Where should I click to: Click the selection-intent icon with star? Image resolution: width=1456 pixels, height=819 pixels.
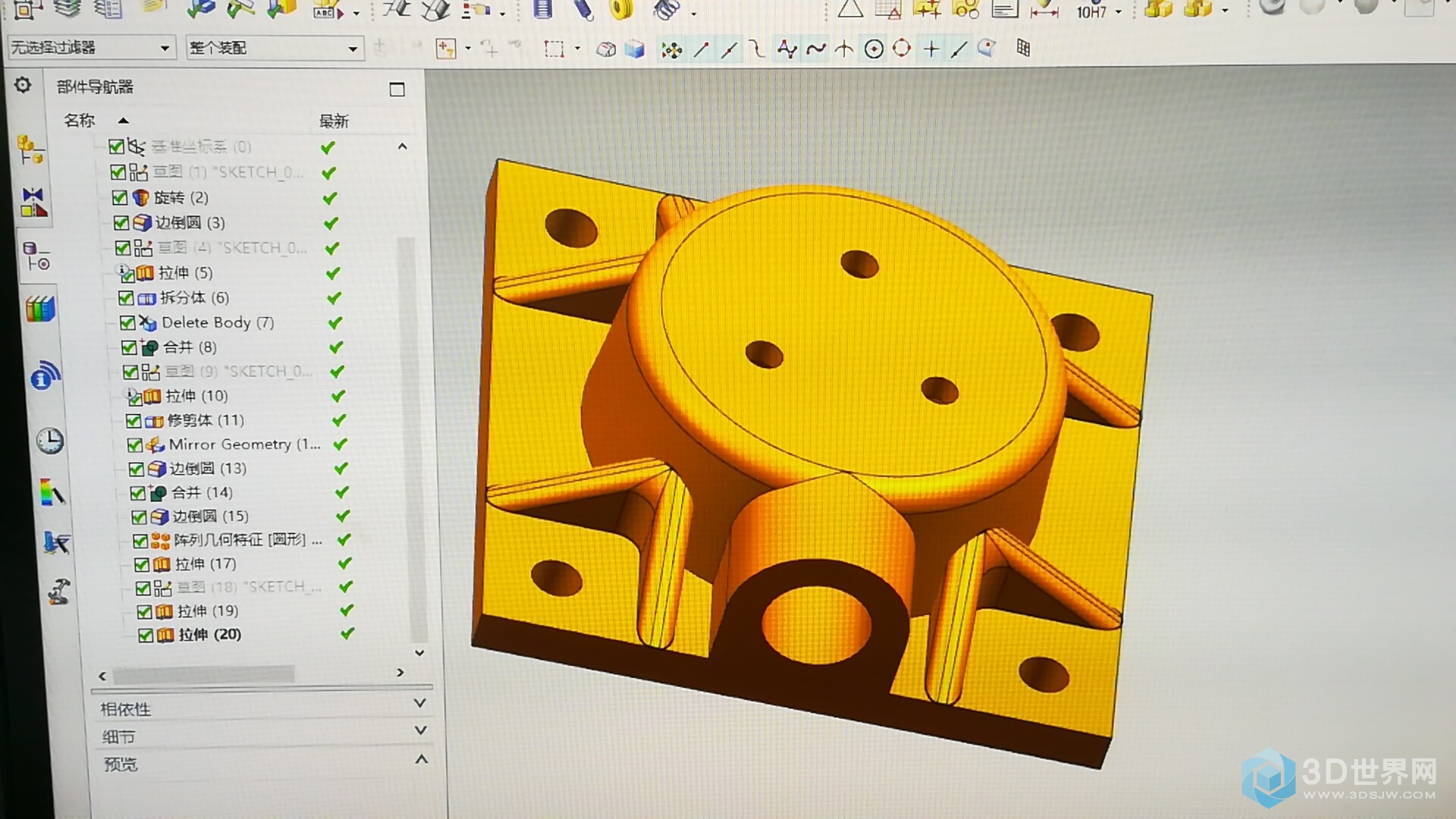point(446,49)
